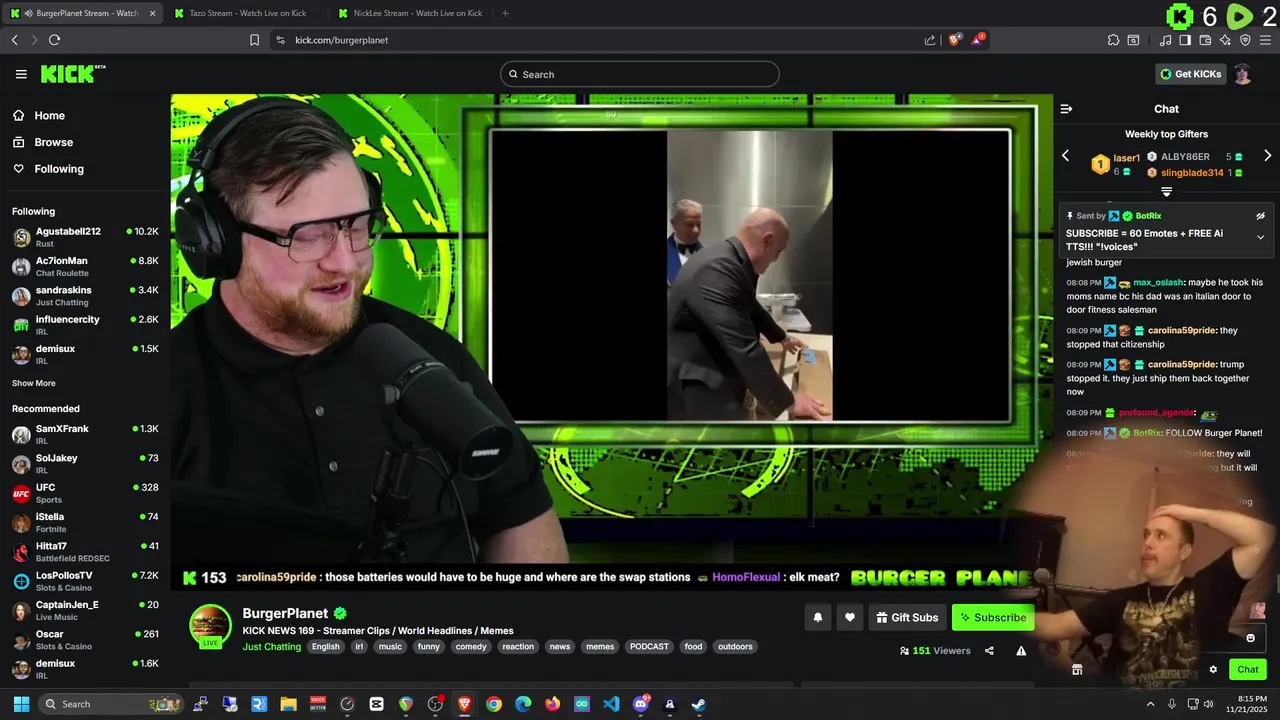
Task: Click Get KICKs button
Action: coord(1190,74)
